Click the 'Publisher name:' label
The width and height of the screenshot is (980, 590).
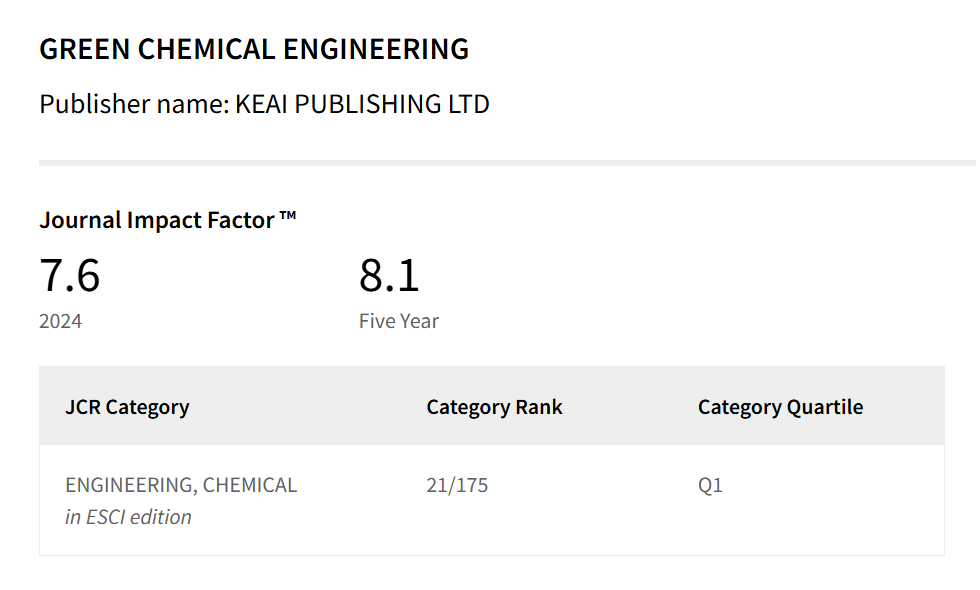pyautogui.click(x=134, y=104)
